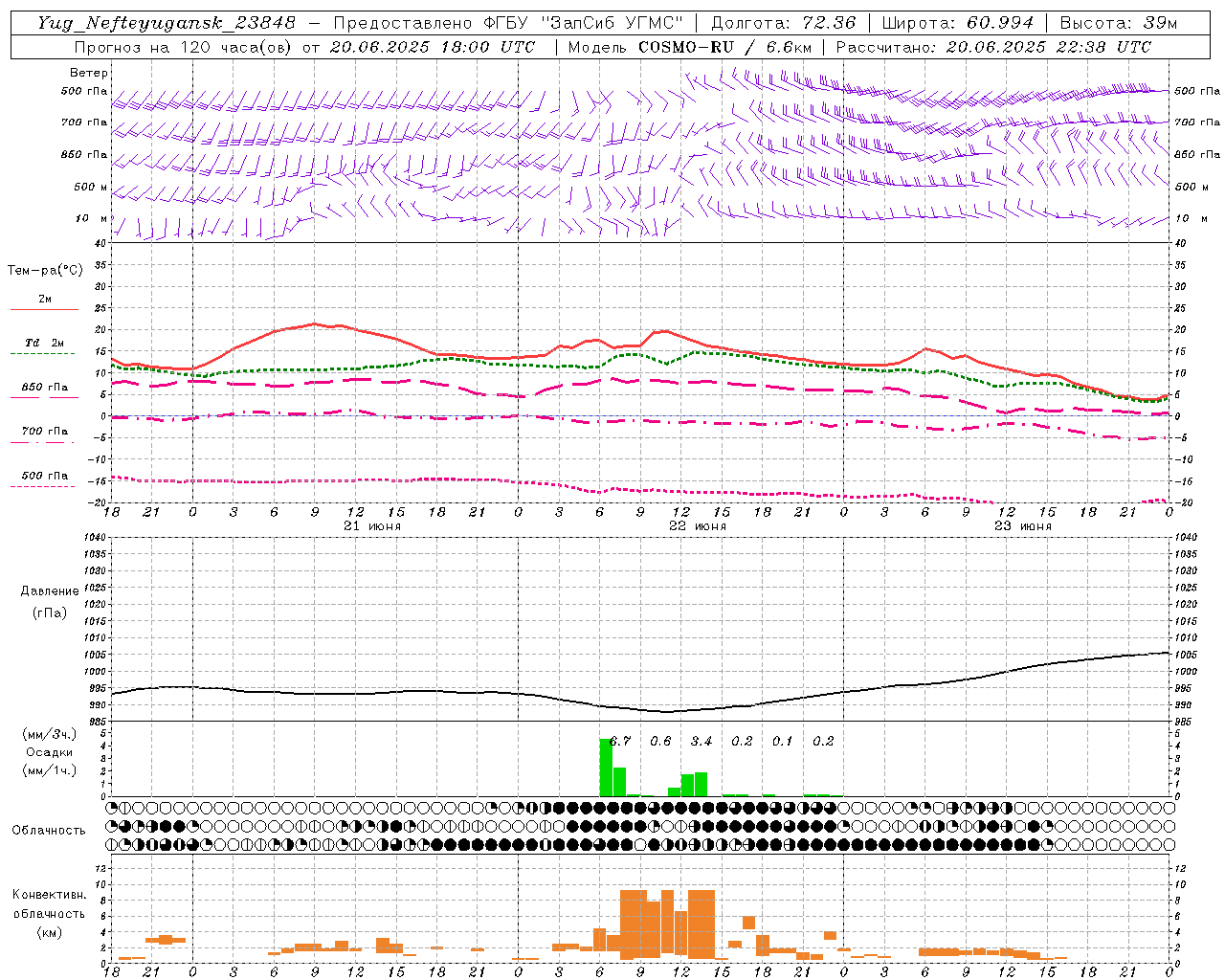Viewport: 1225px width, 980px height.
Task: Click the 0.6 precipitation total value
Action: click(660, 742)
